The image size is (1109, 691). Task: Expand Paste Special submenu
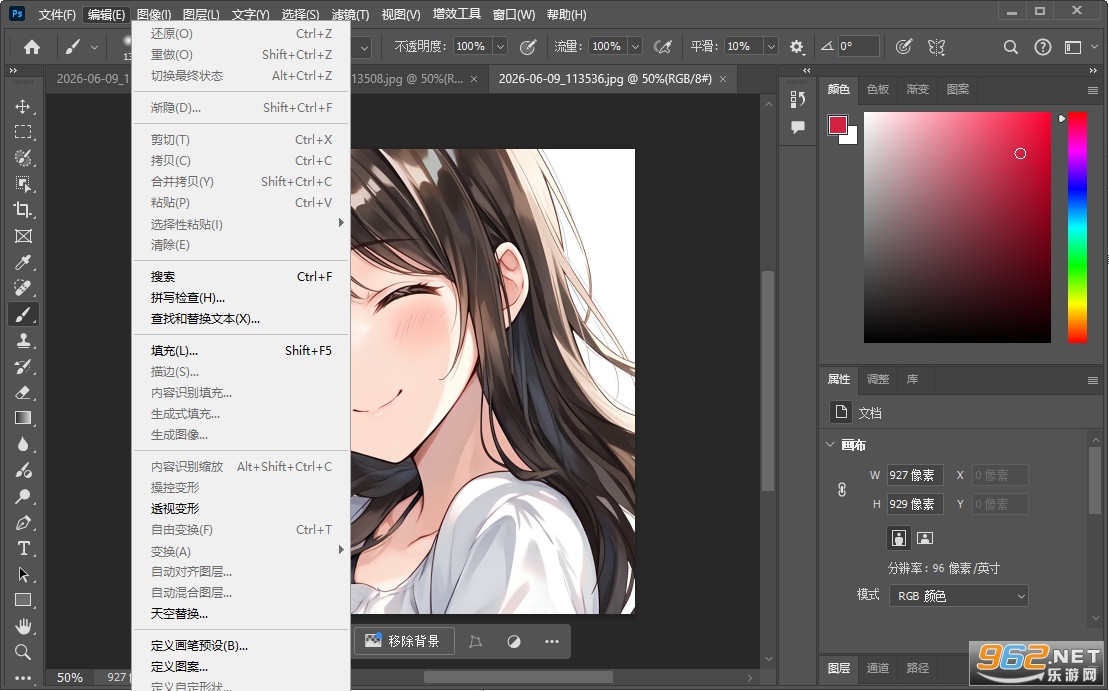pyautogui.click(x=240, y=224)
